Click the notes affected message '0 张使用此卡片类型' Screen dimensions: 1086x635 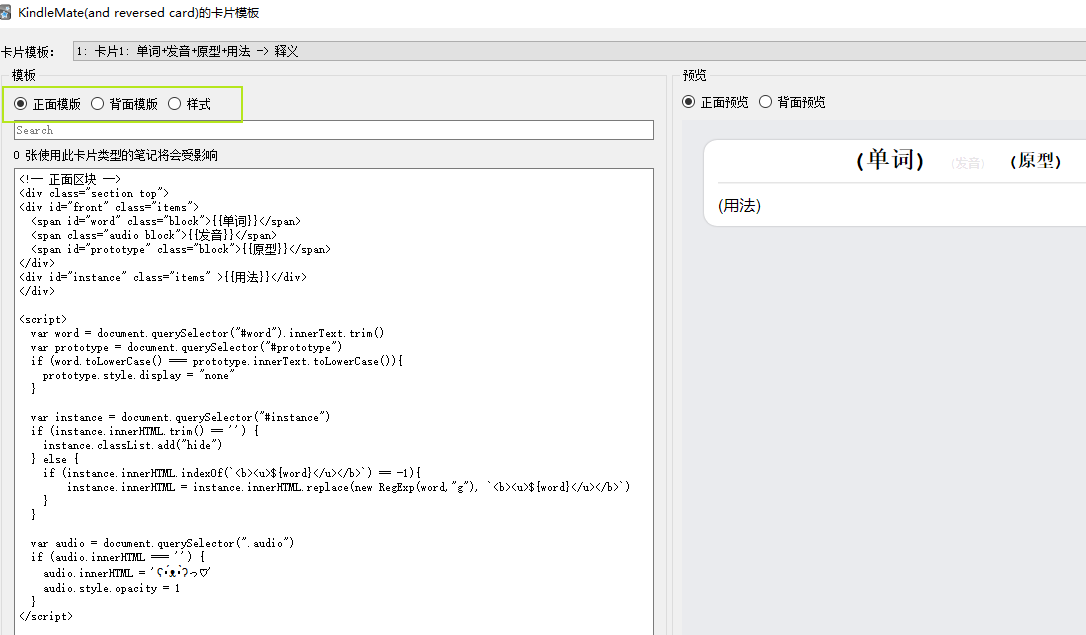coord(116,155)
